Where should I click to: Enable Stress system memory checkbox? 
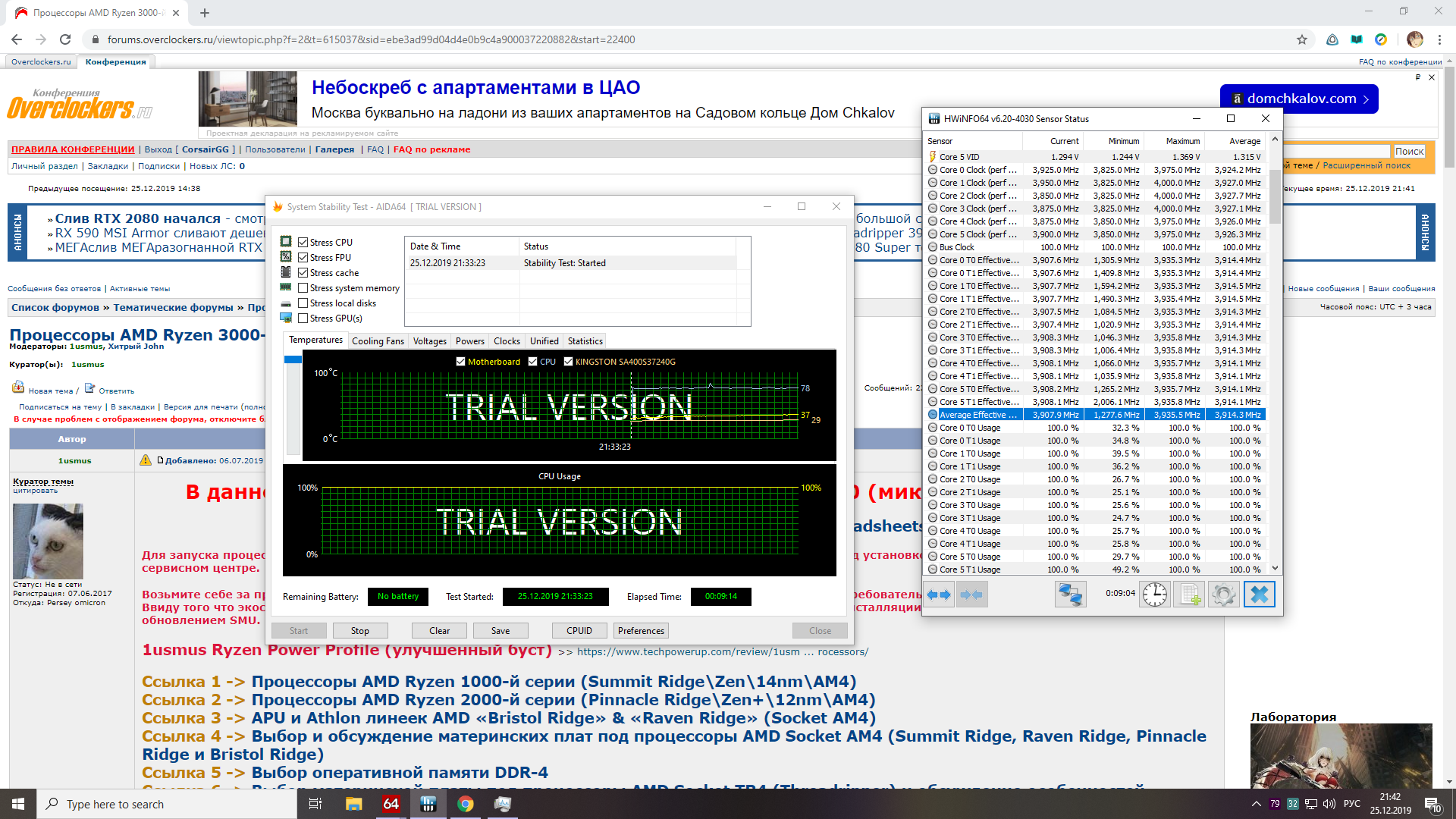(x=303, y=288)
